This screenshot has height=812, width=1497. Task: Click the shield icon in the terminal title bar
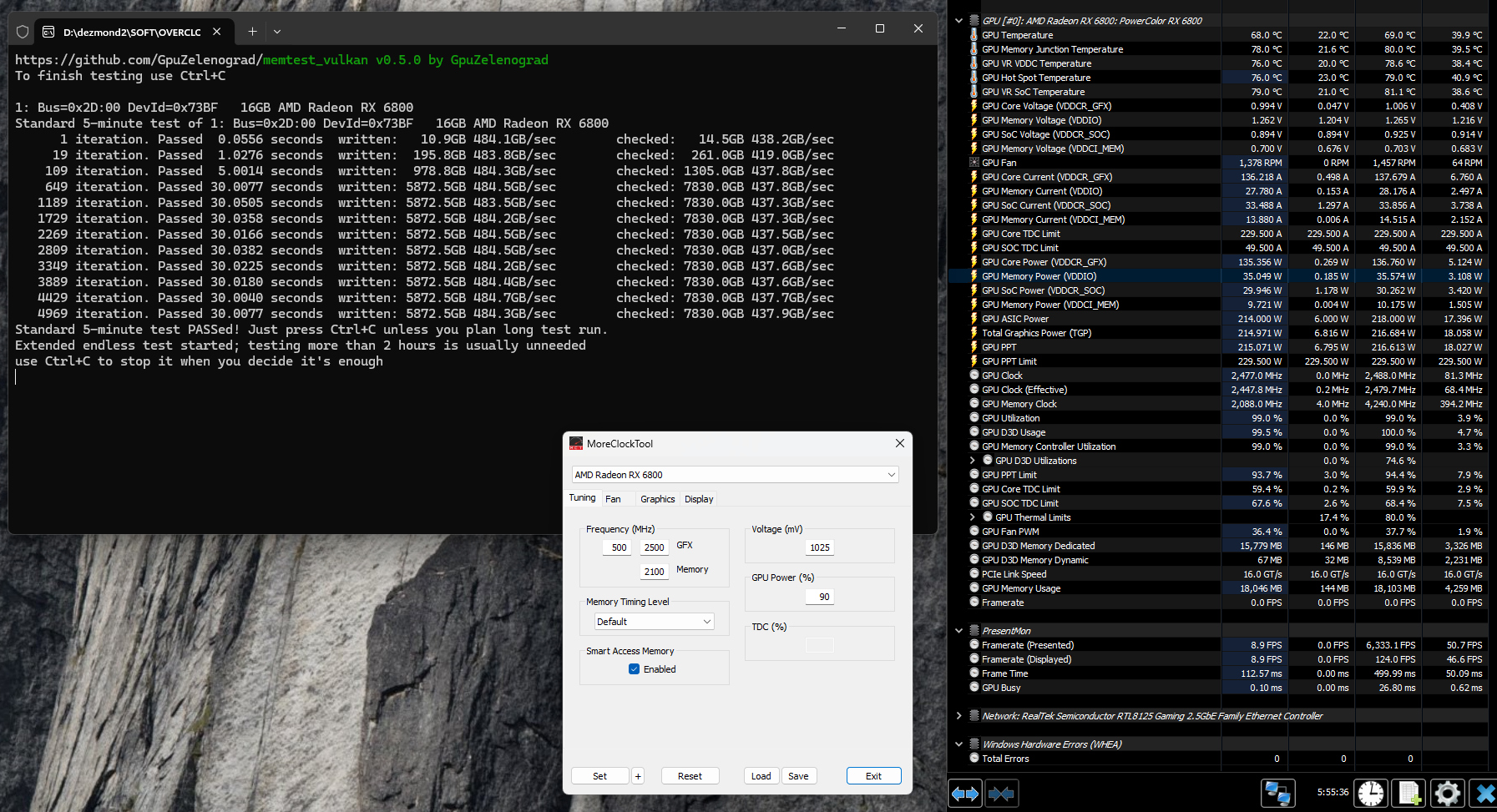pos(23,32)
